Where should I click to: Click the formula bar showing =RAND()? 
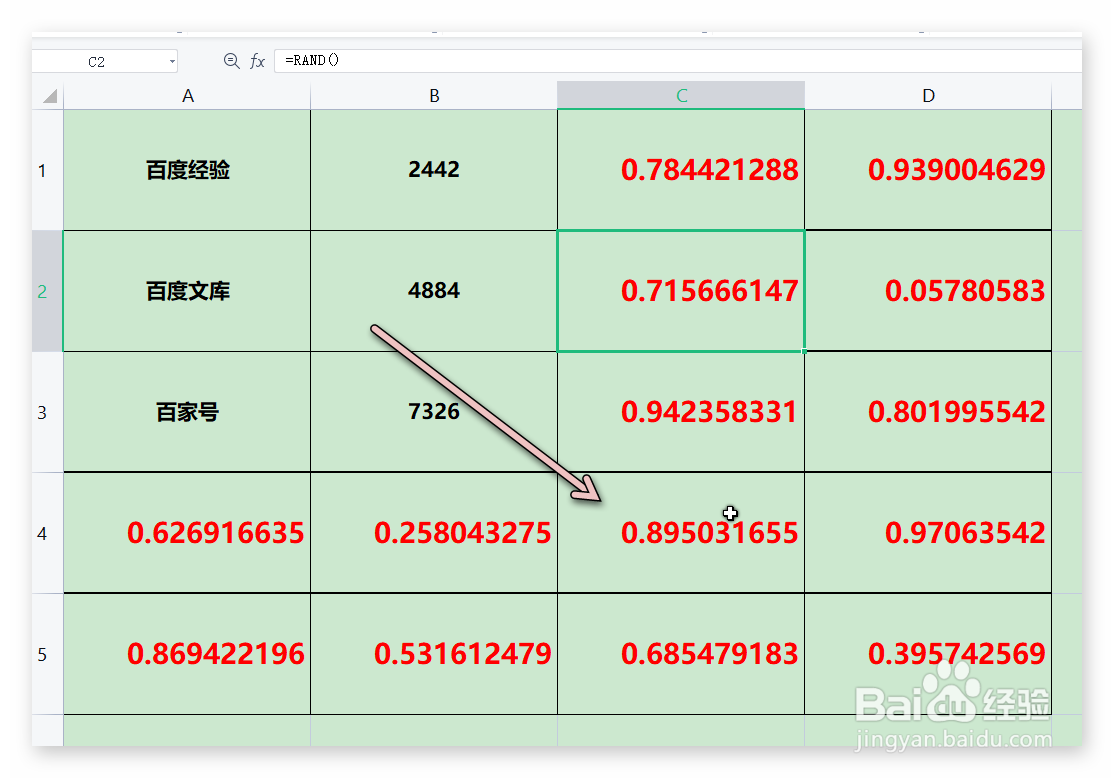click(x=678, y=60)
